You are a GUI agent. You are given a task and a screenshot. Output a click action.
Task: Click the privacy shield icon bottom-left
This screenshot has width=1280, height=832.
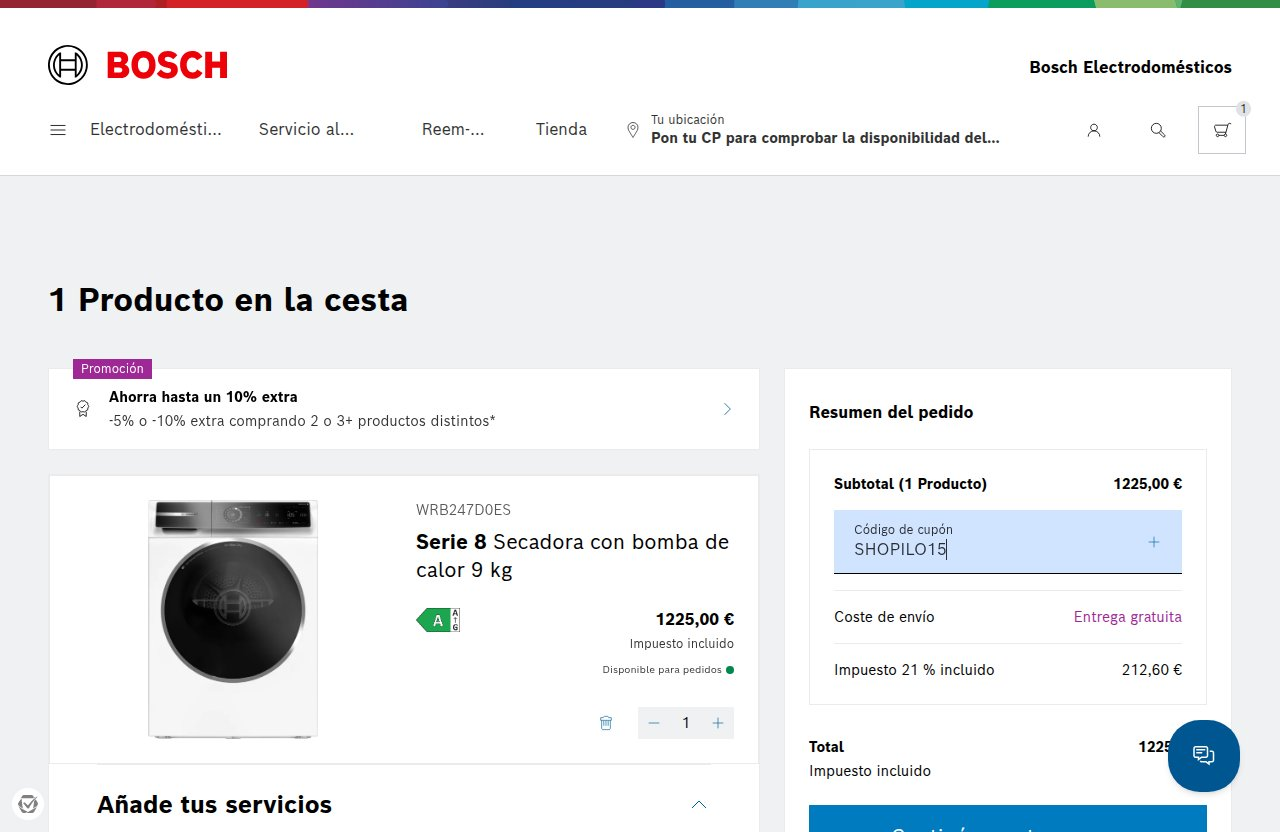[28, 804]
